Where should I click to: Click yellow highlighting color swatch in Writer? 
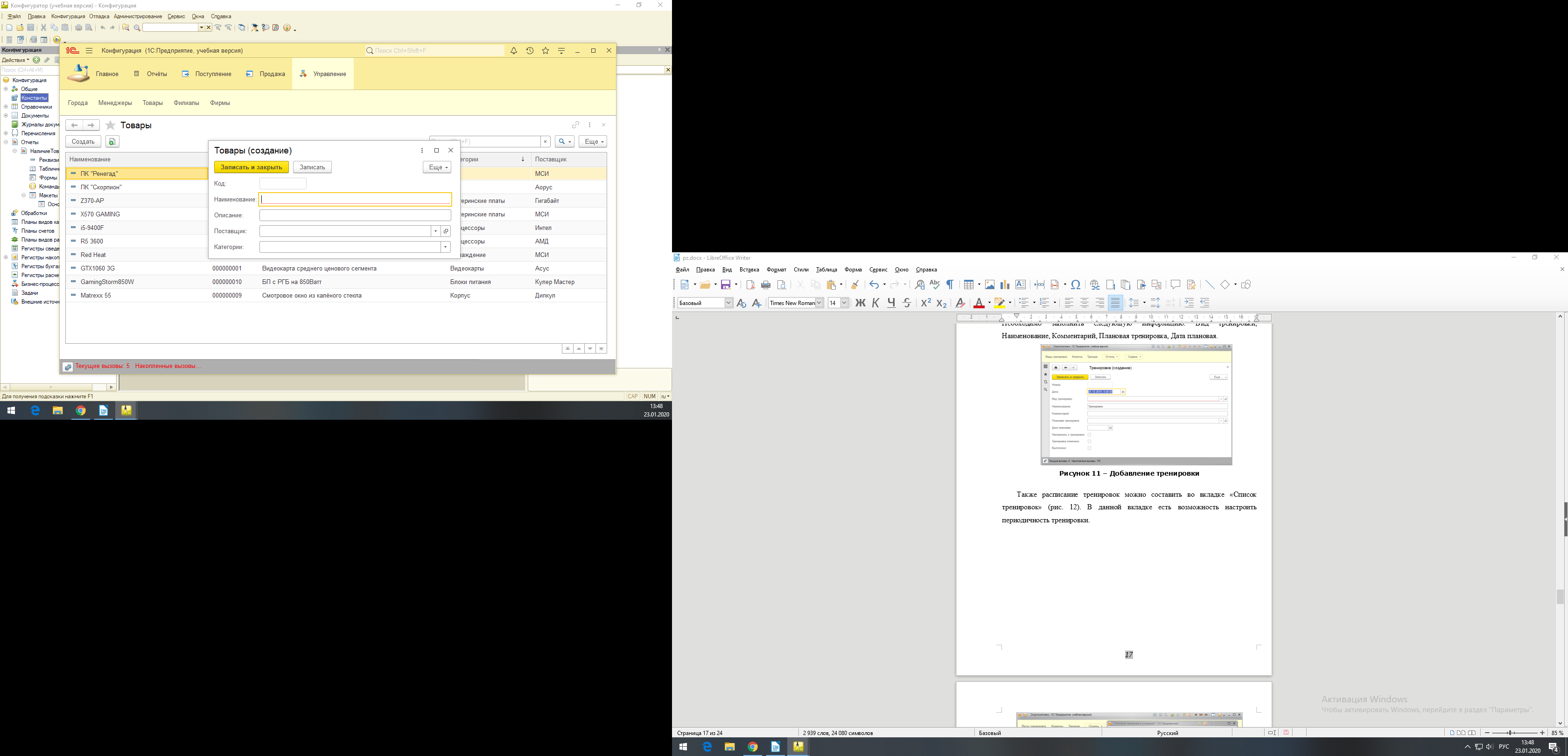pyautogui.click(x=1000, y=303)
